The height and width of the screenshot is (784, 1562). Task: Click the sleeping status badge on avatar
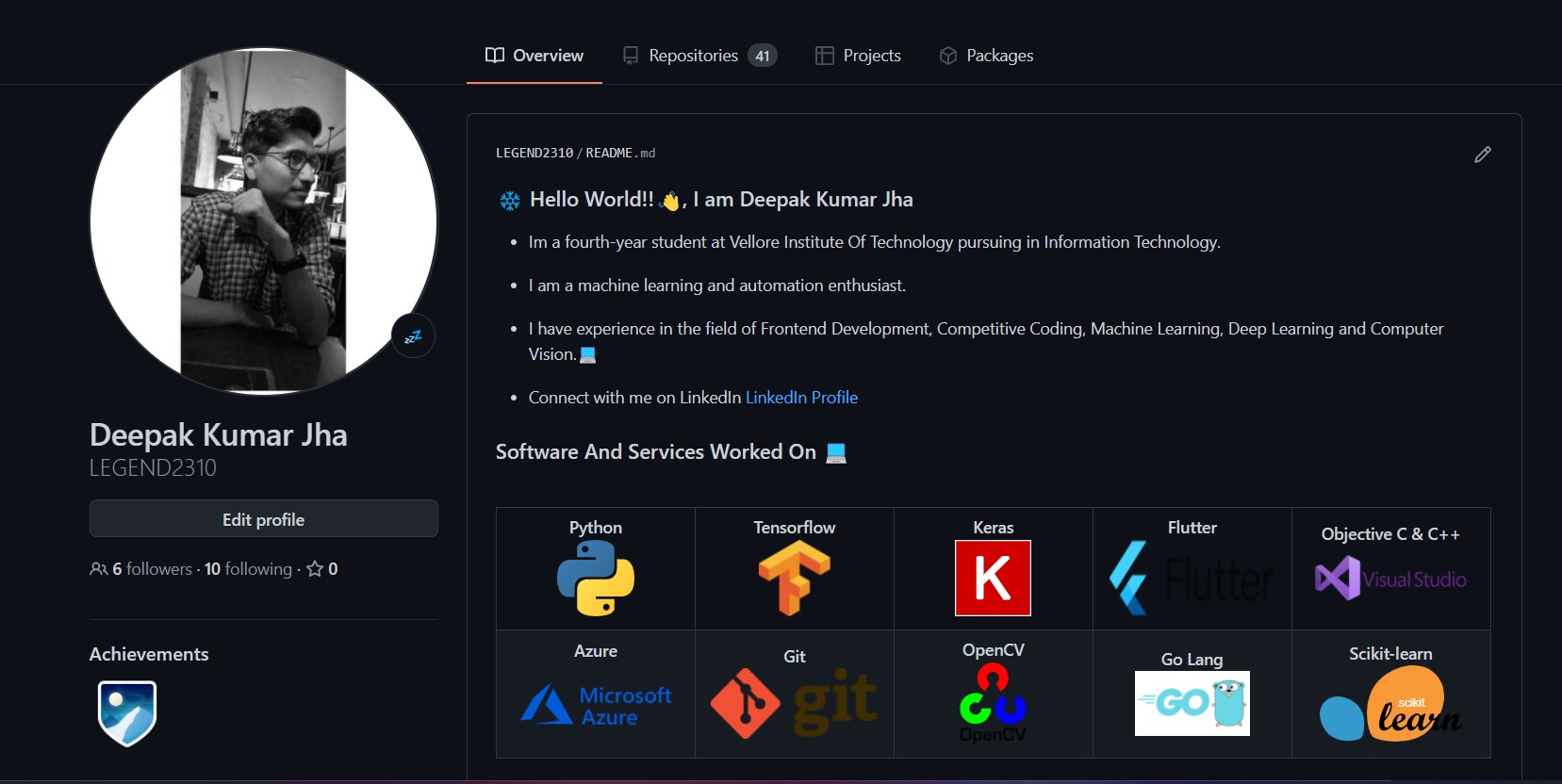413,336
